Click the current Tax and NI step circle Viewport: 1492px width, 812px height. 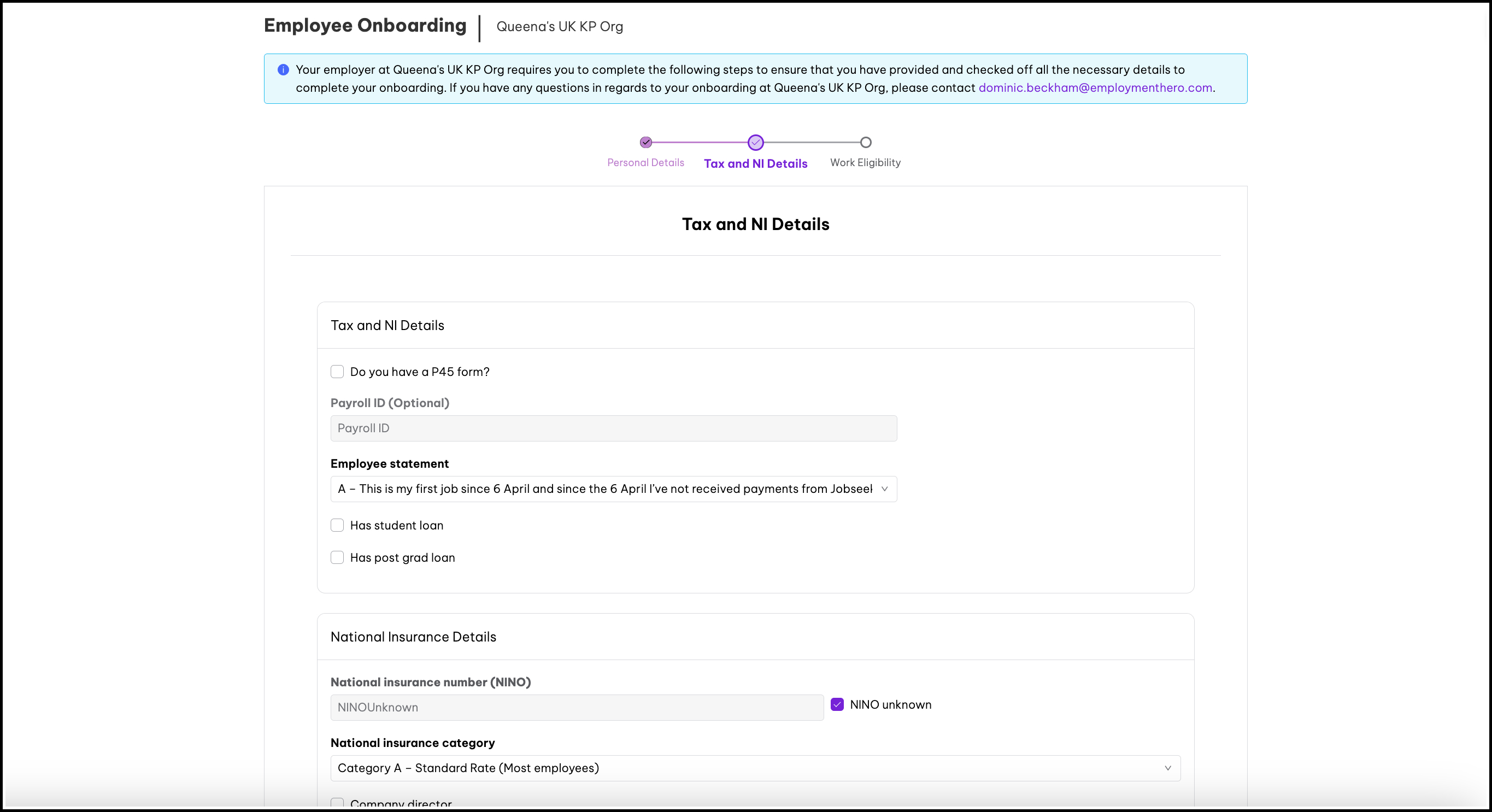pos(755,143)
